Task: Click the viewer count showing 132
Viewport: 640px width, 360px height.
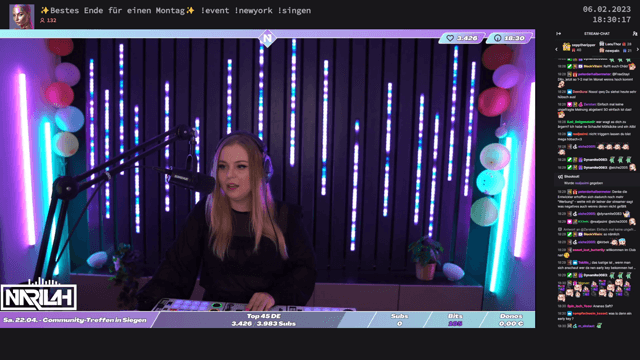Action: (48, 20)
